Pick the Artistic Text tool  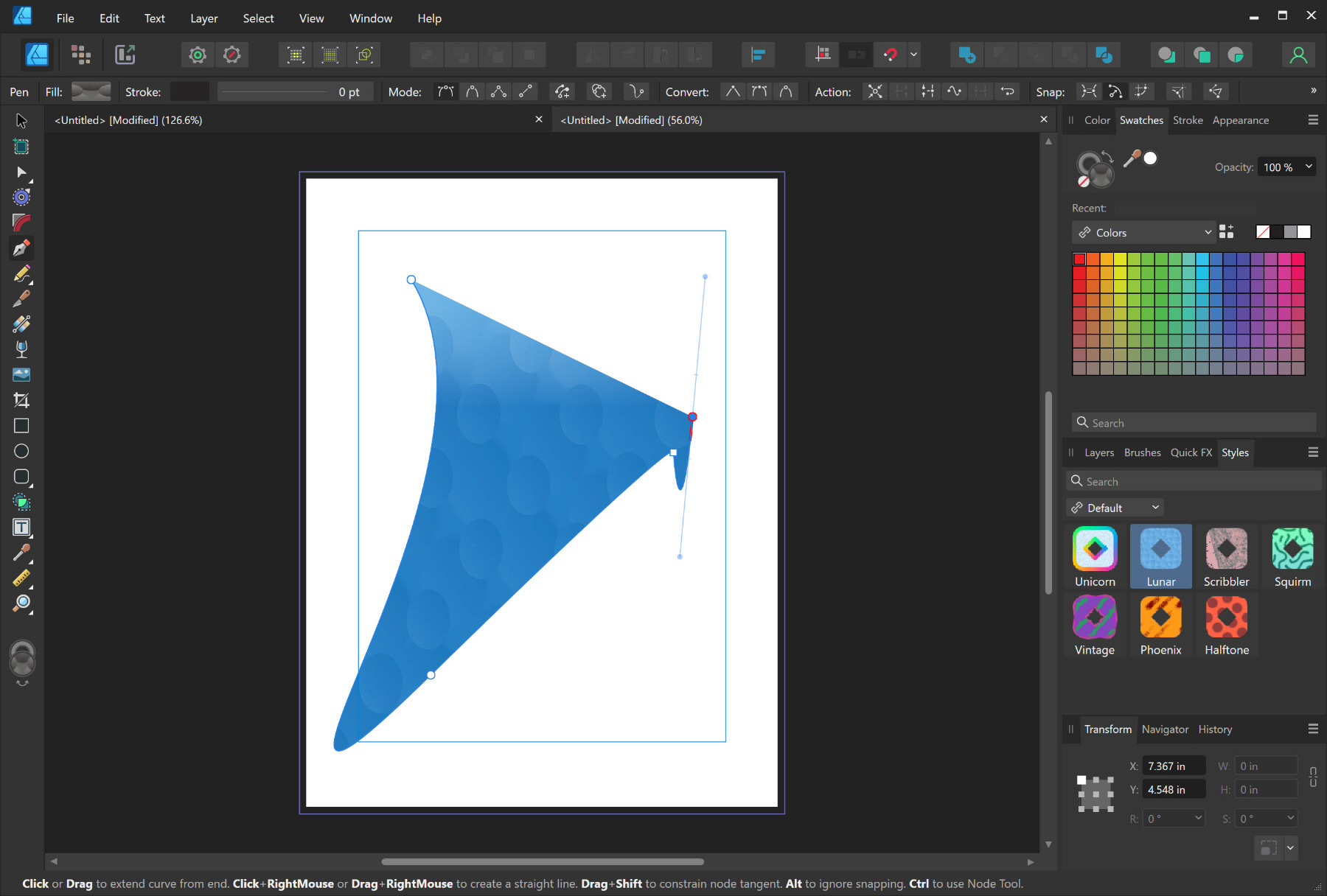tap(21, 528)
